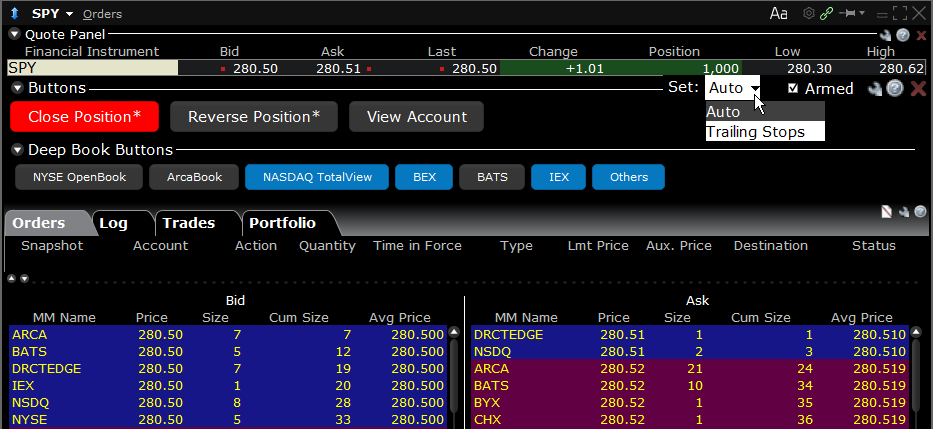933x429 pixels.
Task: Click the blue up-down arrows icon beside SPY
Action: tap(15, 14)
